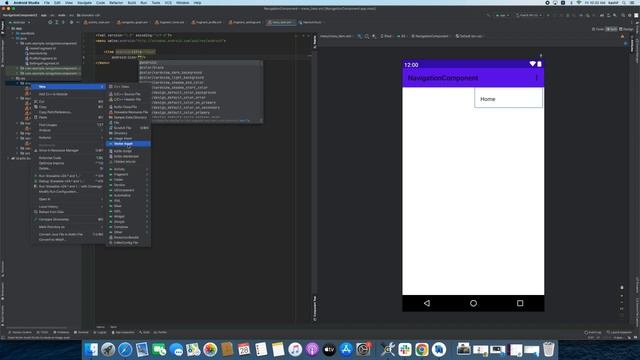Click the Sample Data Directory folder icon
640x360 pixels.
(111, 117)
